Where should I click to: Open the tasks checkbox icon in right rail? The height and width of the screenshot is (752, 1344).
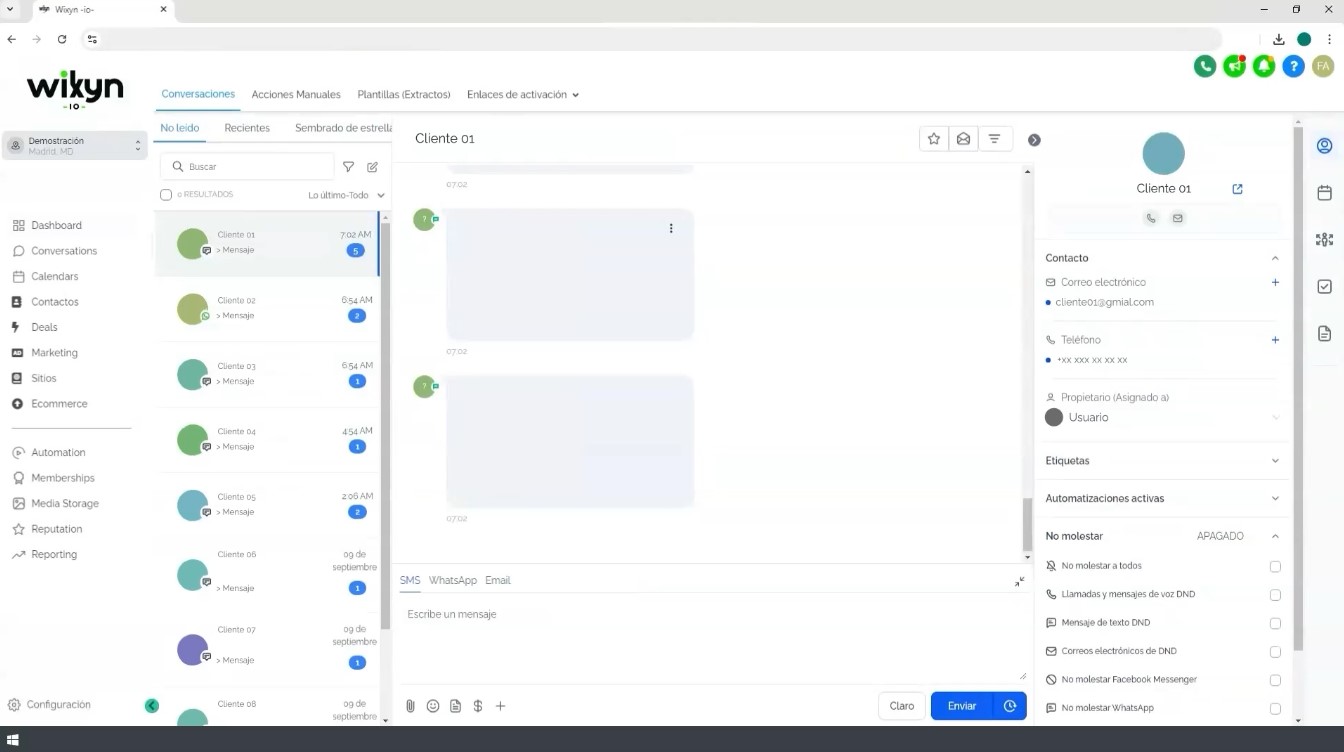(x=1324, y=286)
